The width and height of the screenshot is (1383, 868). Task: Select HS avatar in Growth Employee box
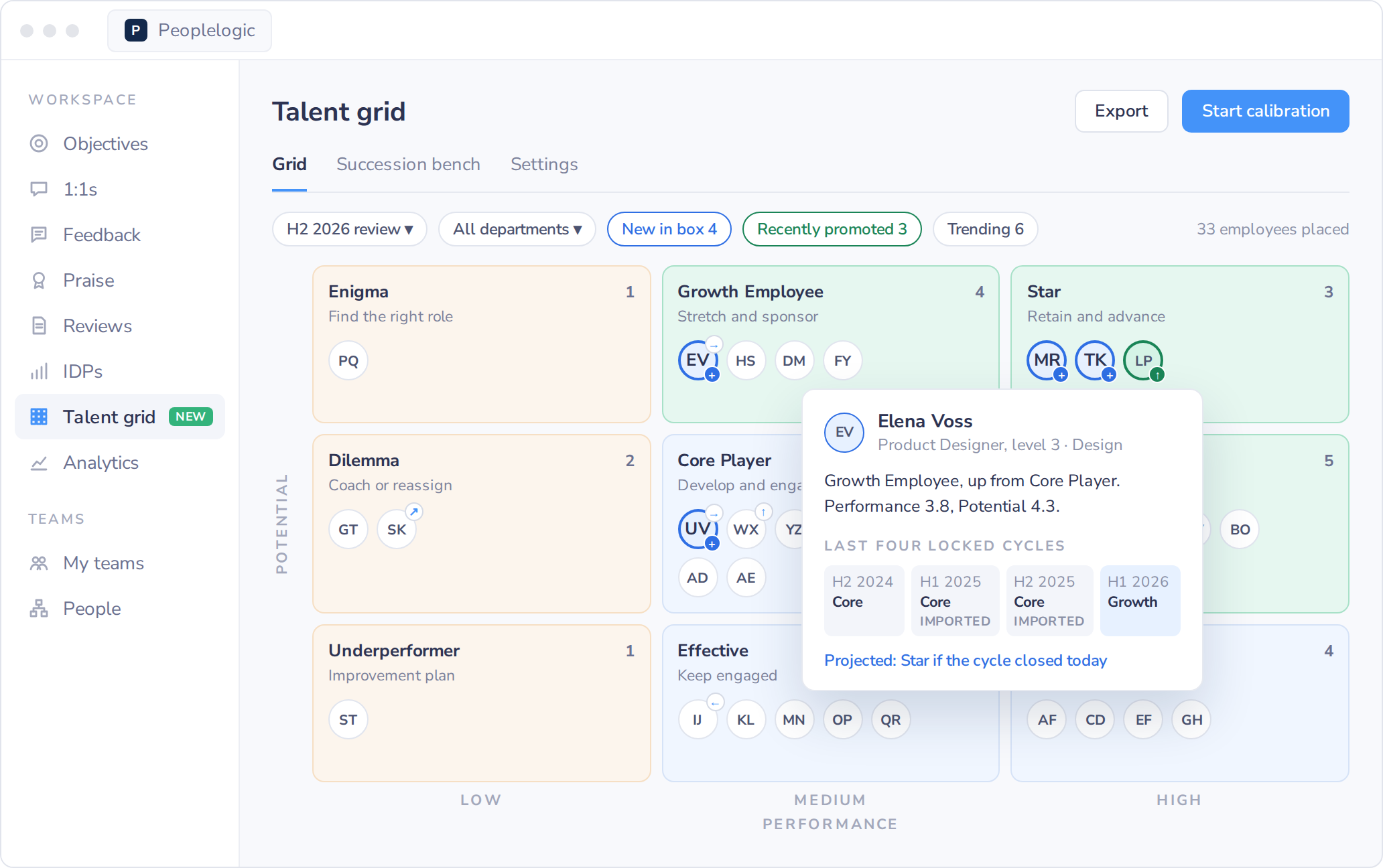click(x=746, y=360)
